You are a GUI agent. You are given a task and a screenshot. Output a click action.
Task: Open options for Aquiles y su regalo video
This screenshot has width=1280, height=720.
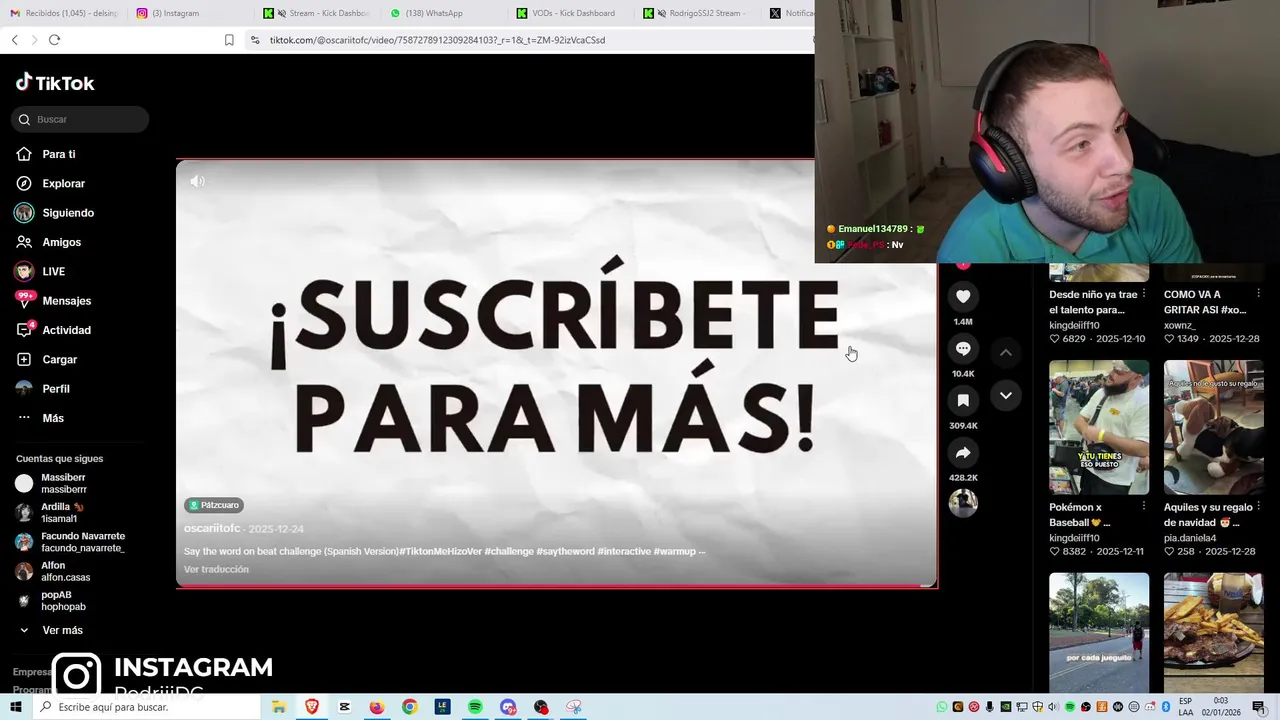1258,508
